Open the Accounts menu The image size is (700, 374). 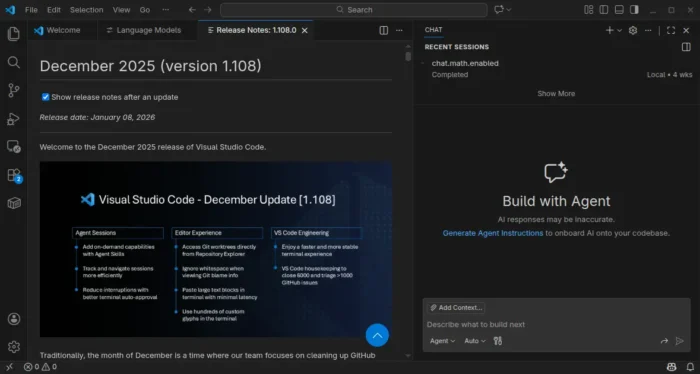[13, 319]
